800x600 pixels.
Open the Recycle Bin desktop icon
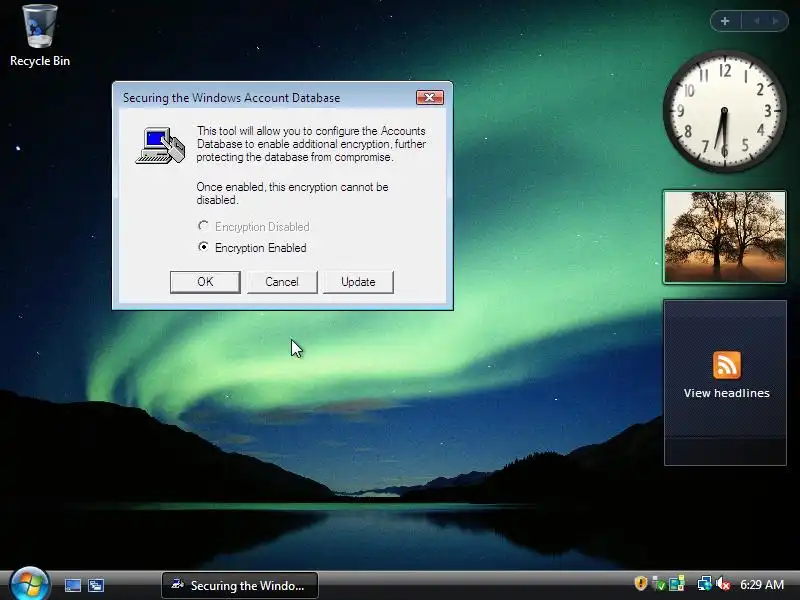[40, 36]
